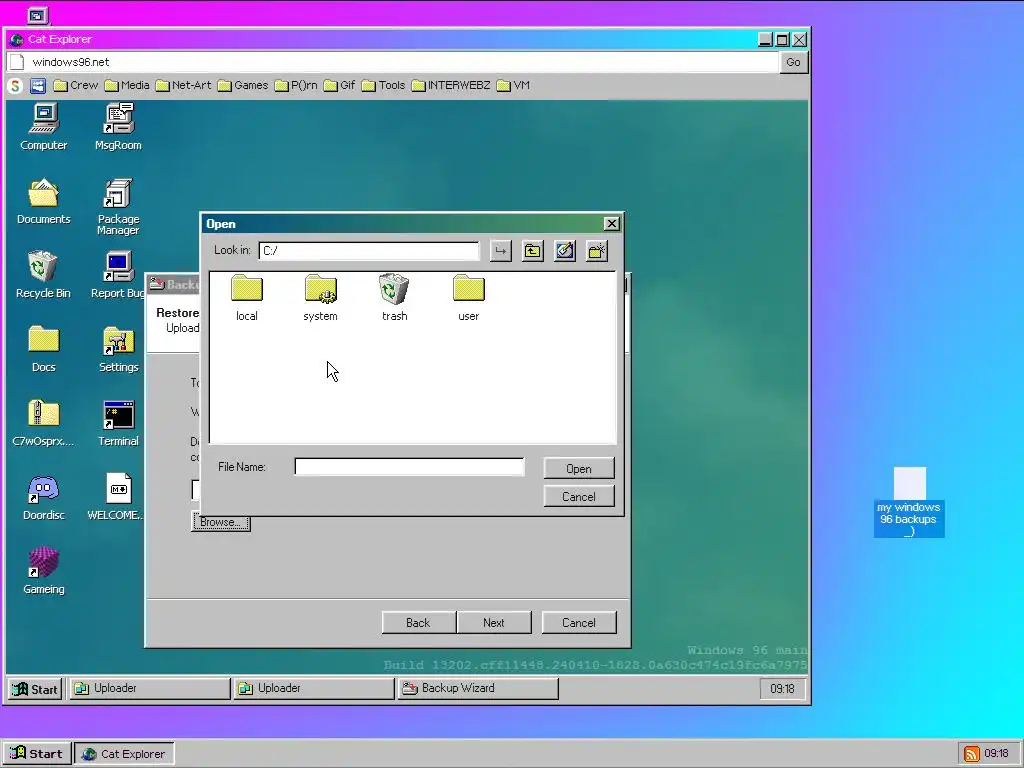1024x768 pixels.
Task: Select the system folder in Open dialog
Action: coord(320,298)
